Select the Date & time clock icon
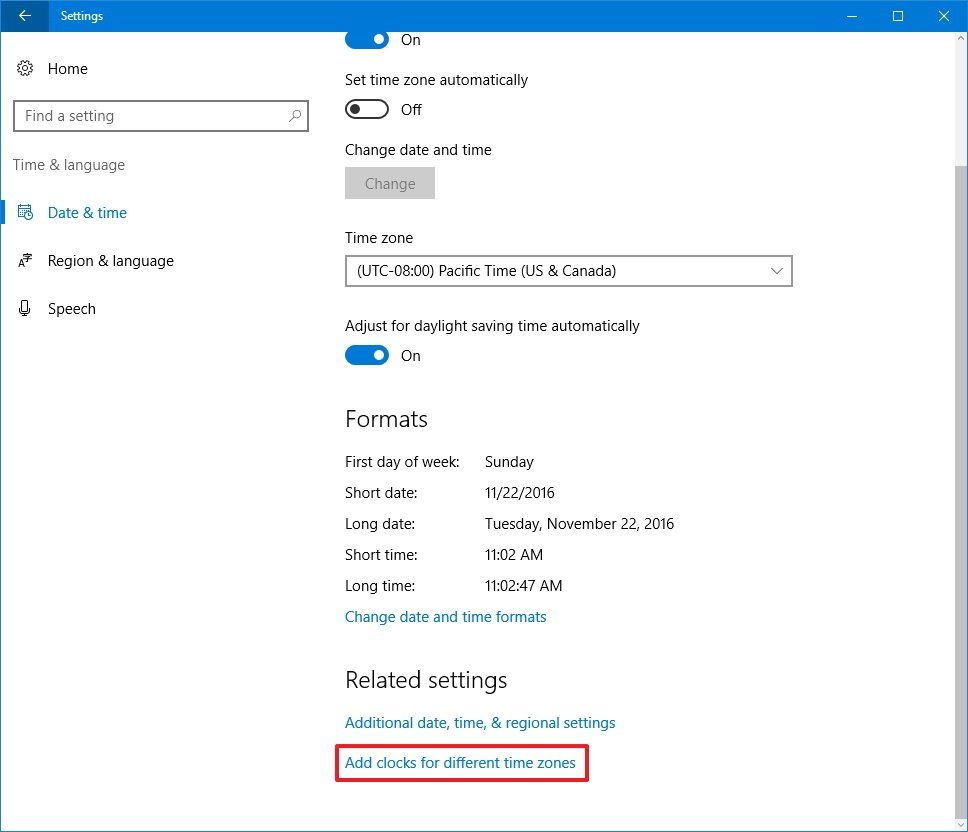 tap(26, 212)
